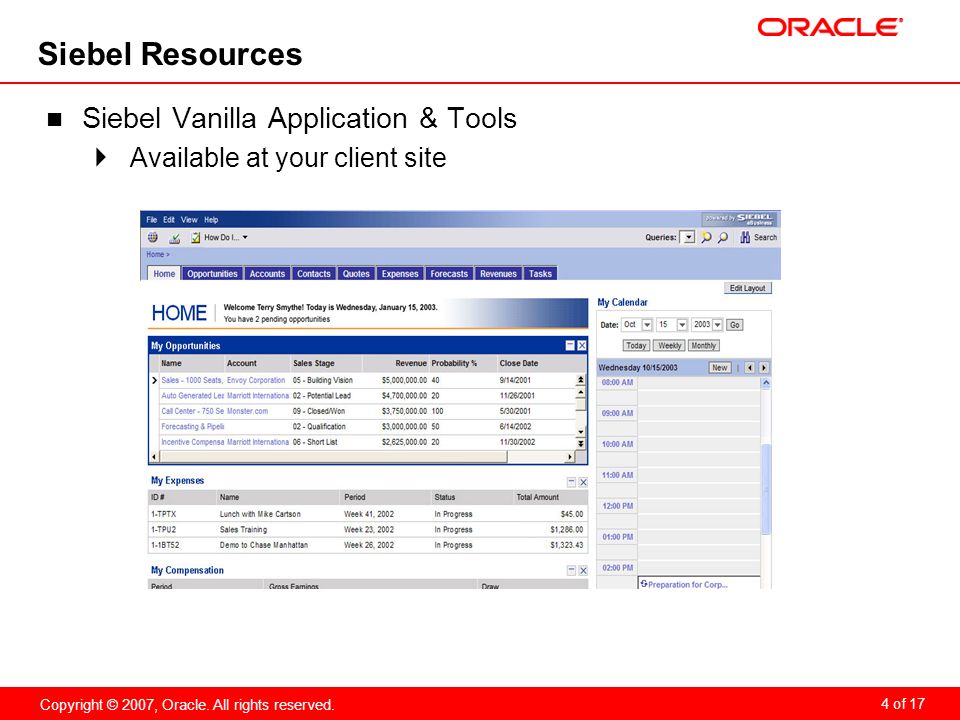Open the Preparation for Corp calendar entry

[688, 585]
